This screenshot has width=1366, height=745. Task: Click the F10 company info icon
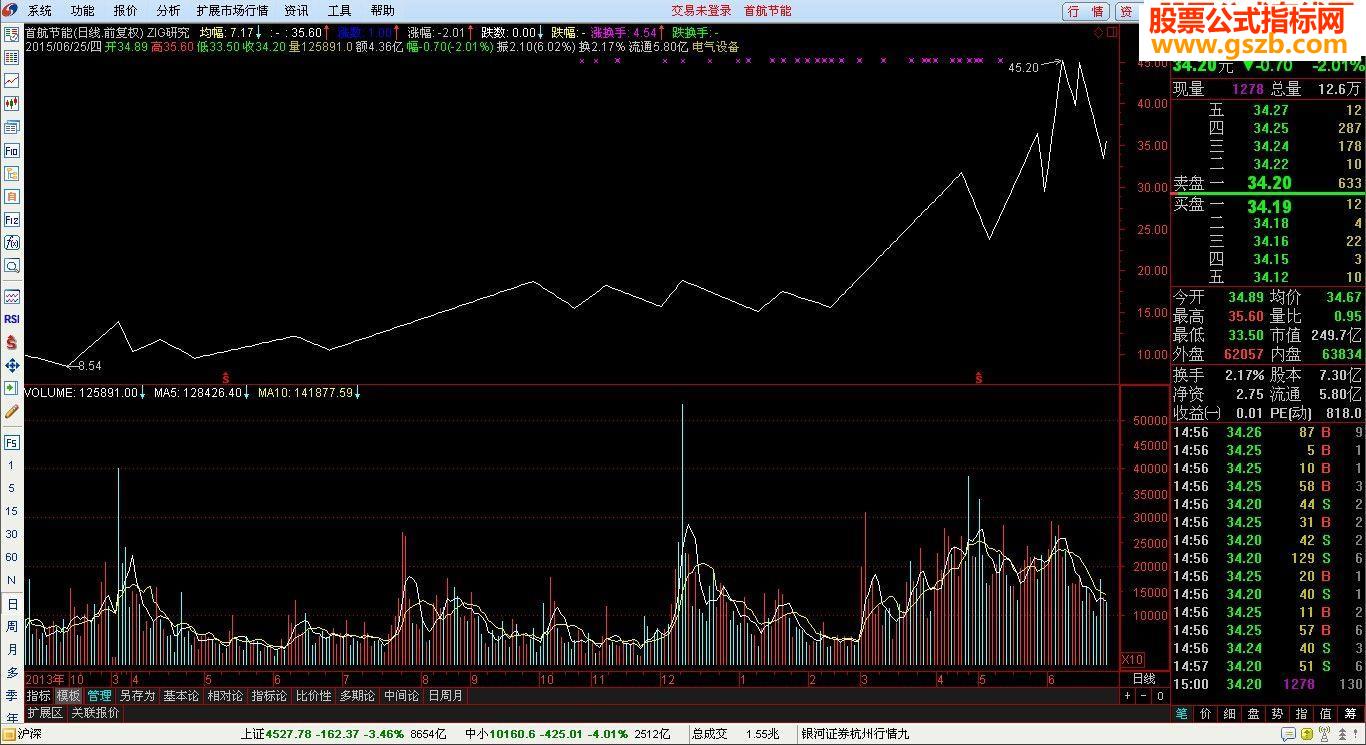(x=12, y=150)
